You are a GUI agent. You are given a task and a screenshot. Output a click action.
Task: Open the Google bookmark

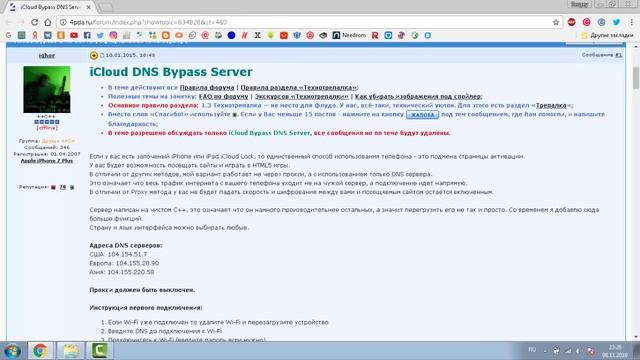click(8, 36)
